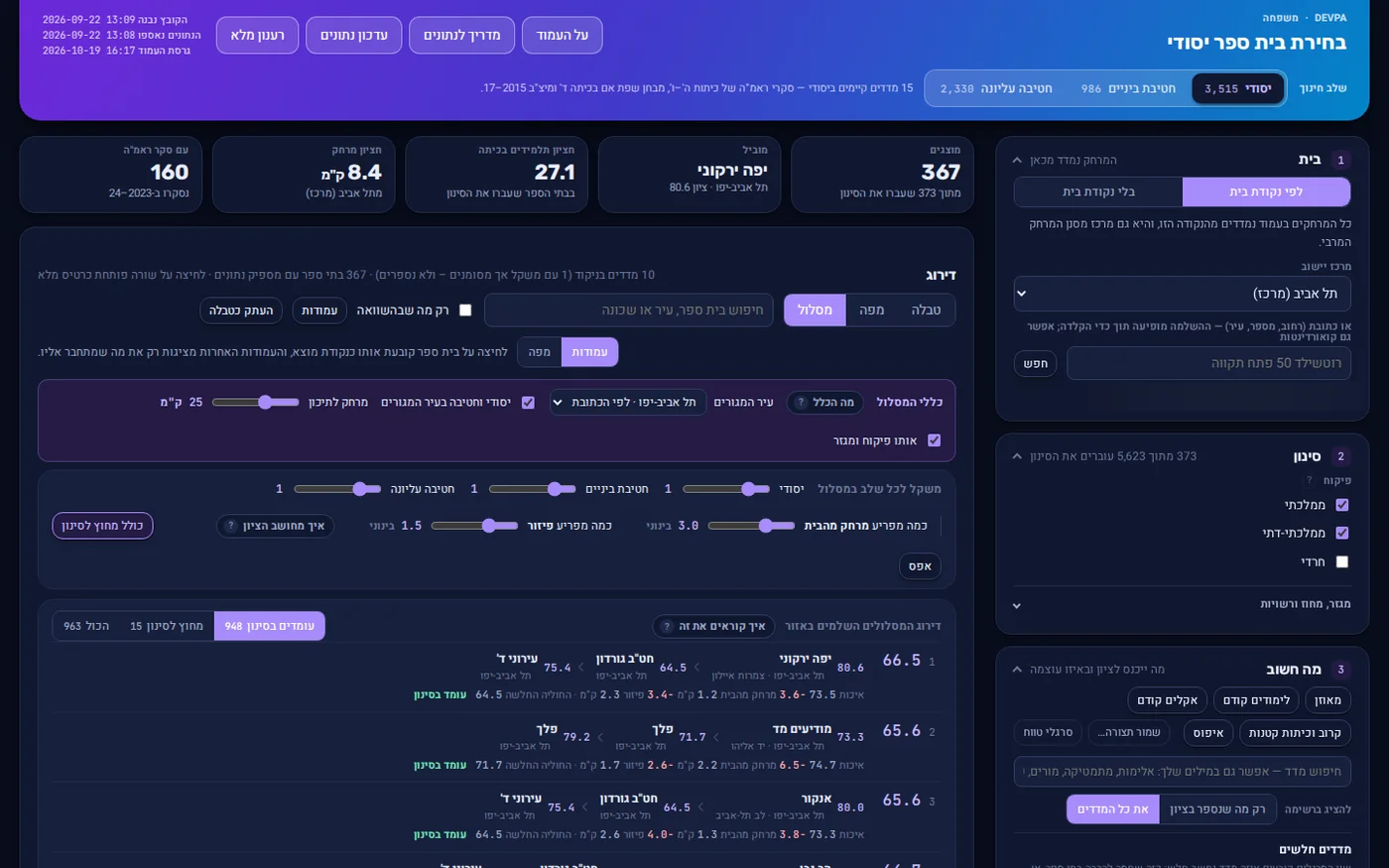1389x868 pixels.
Task: Open the איך מחושב הציון help chip
Action: click(276, 526)
